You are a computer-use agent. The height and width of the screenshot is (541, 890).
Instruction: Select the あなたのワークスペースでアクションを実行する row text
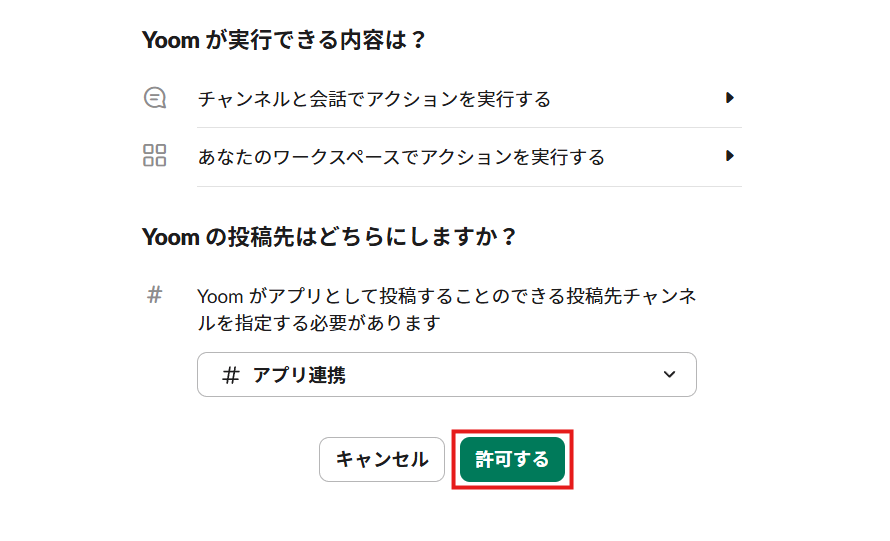pos(401,157)
